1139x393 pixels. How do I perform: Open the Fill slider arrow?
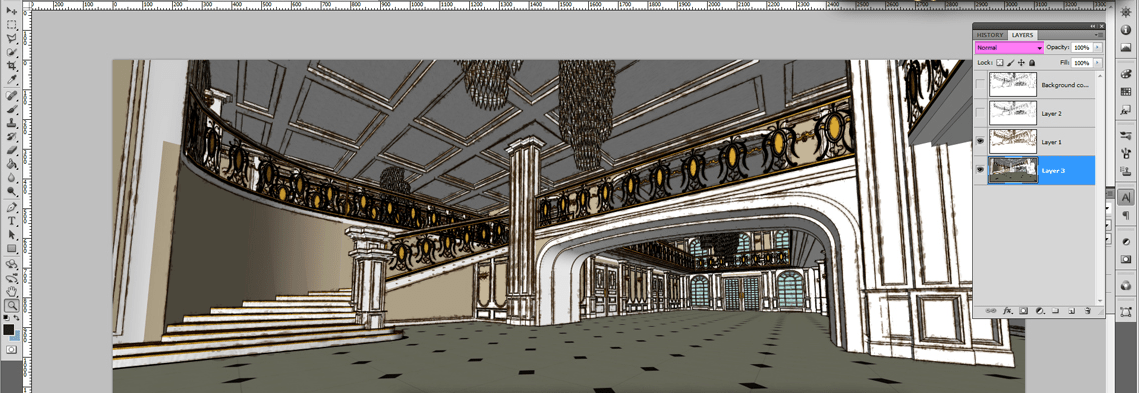pos(1097,63)
